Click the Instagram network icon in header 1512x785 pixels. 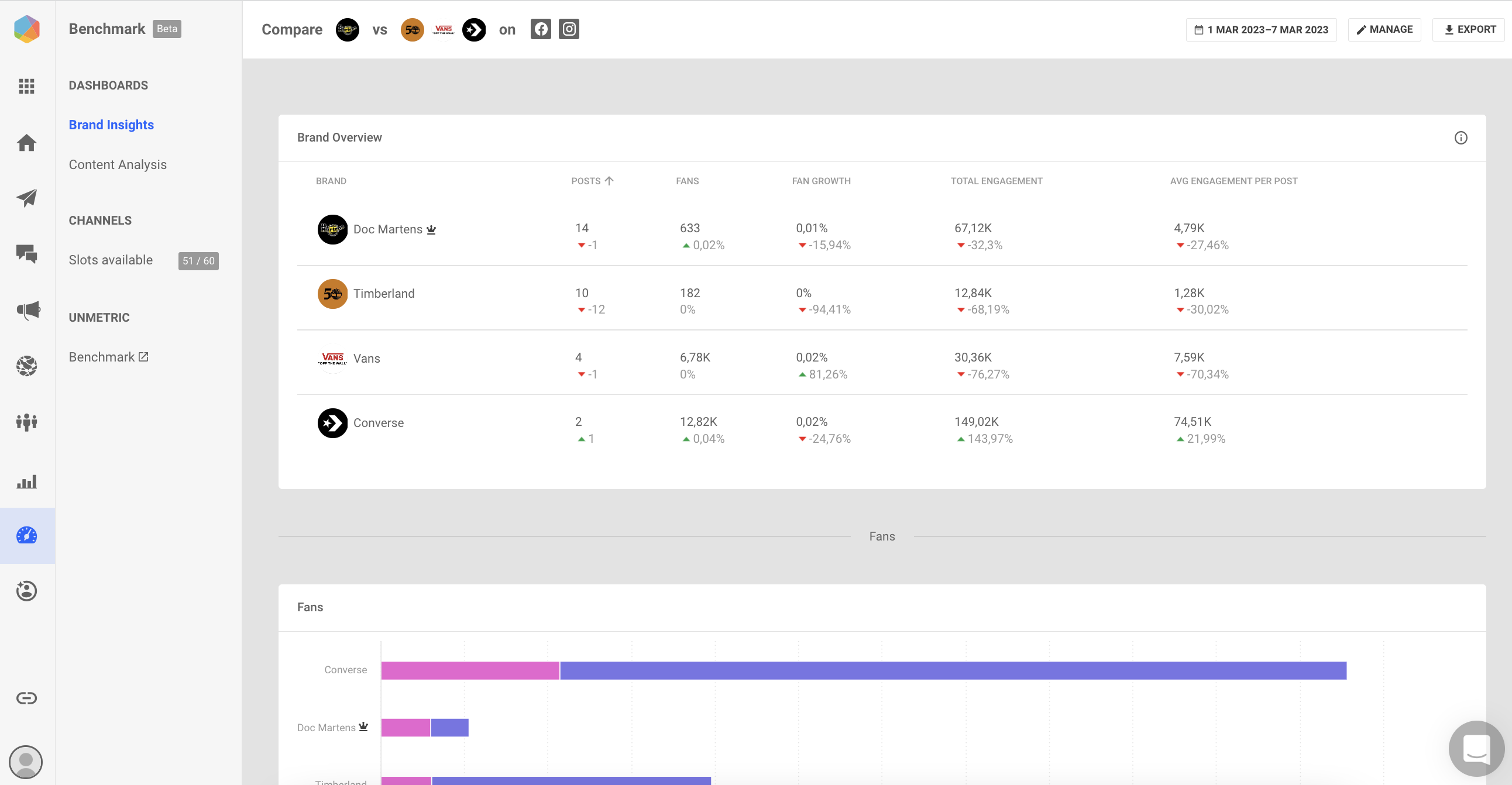569,29
